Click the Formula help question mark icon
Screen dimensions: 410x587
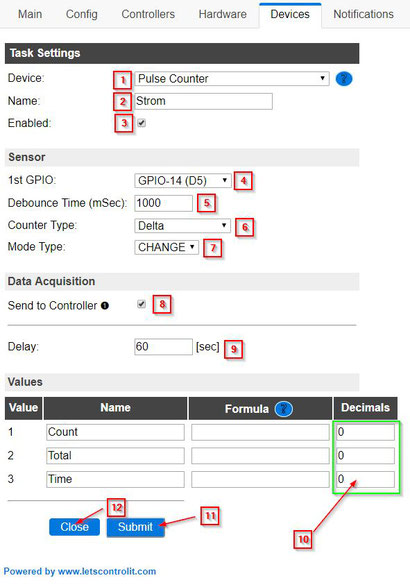pyautogui.click(x=283, y=409)
